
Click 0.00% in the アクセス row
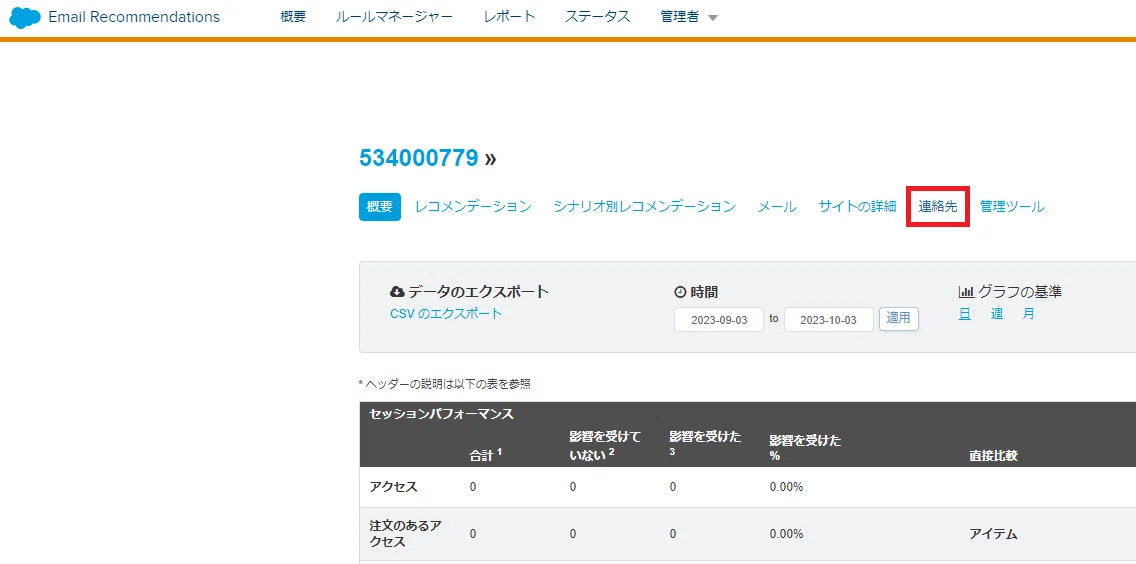click(786, 487)
